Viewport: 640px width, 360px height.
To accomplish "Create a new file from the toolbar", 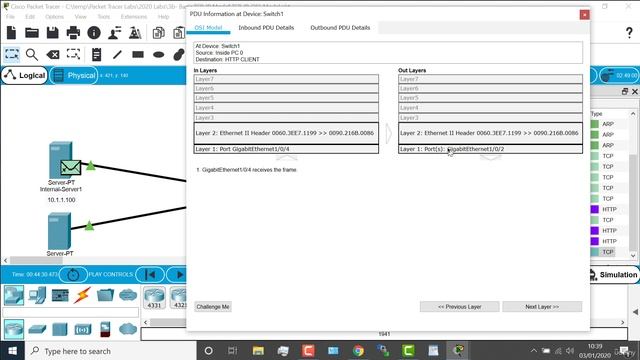I will pos(11,33).
